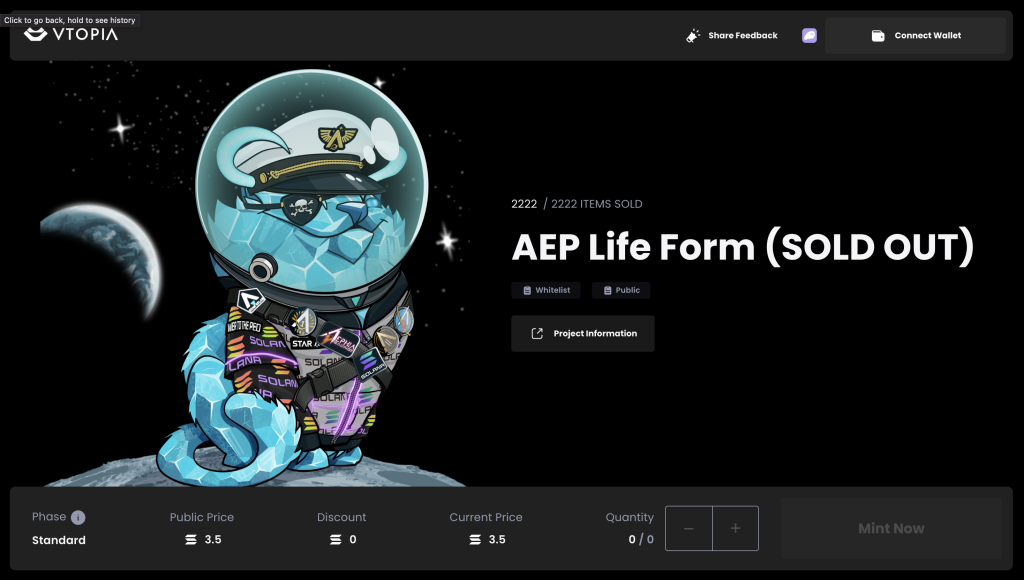Viewport: 1024px width, 580px height.
Task: Click the Phase info icon
Action: point(78,517)
